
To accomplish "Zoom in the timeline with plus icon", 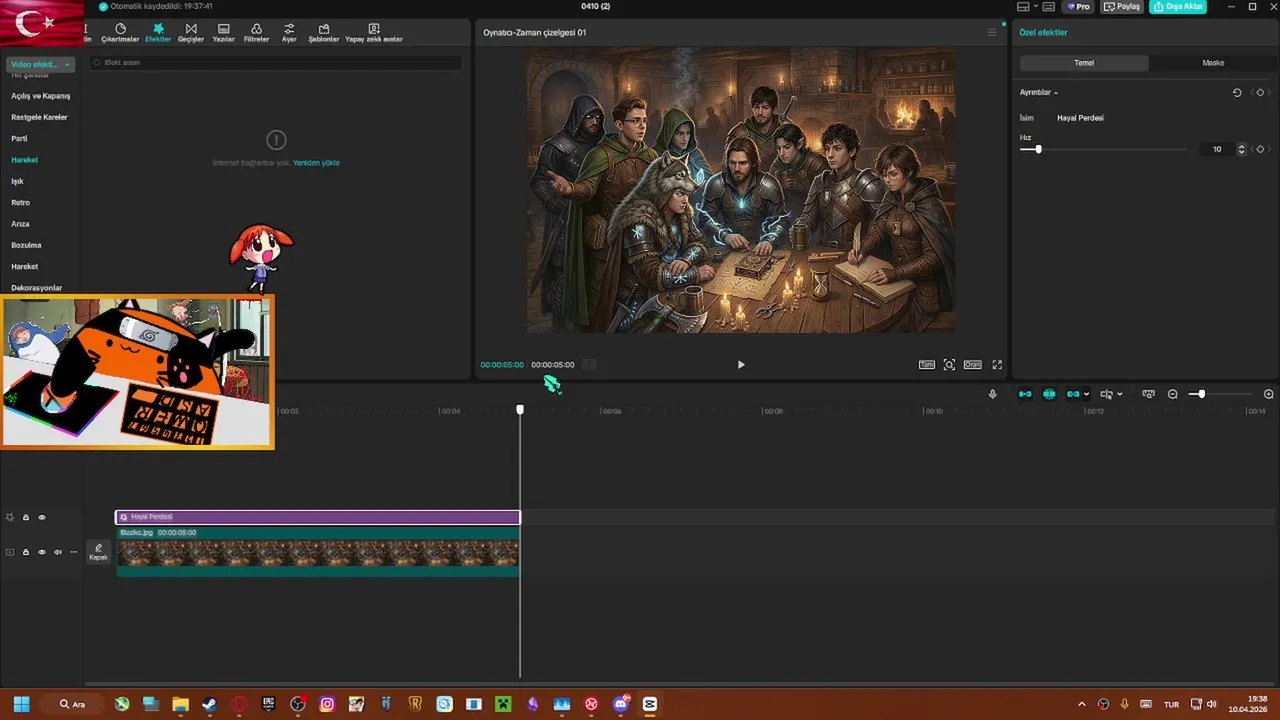I will (1269, 394).
